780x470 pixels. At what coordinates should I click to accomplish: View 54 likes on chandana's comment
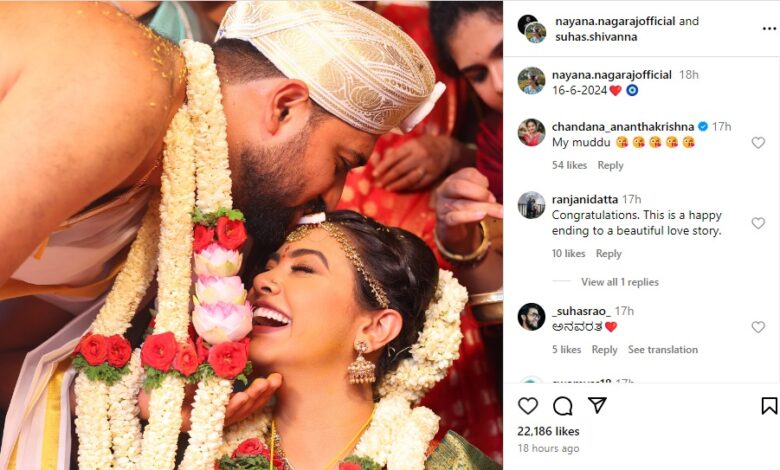tap(569, 165)
